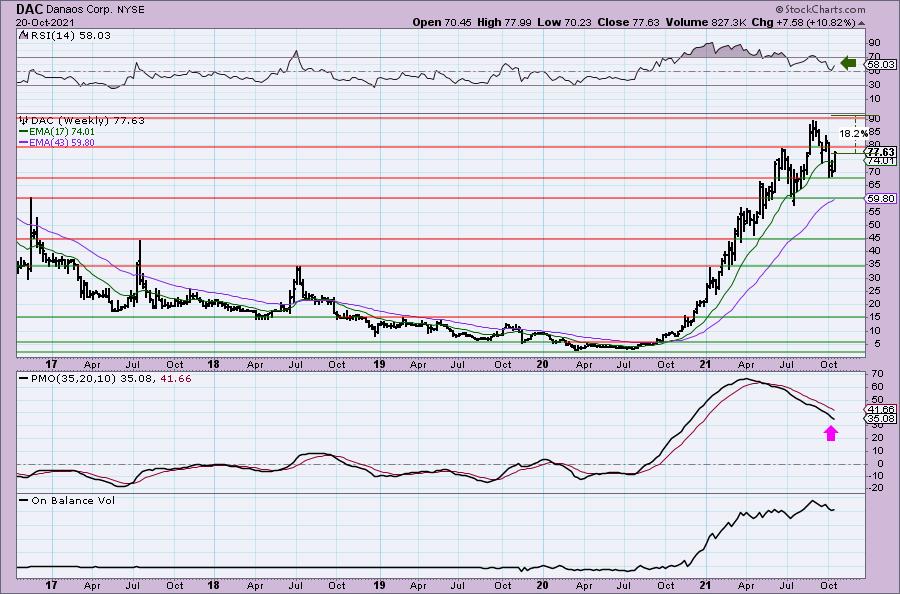Click the Low 70.23 value

(565, 22)
